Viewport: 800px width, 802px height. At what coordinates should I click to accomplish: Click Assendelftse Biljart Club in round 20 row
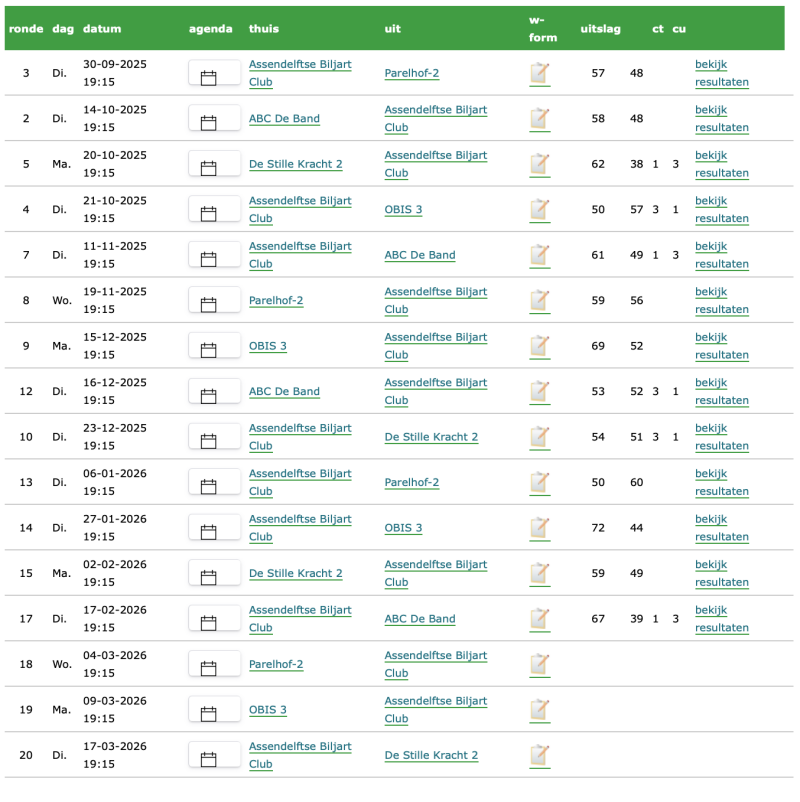[299, 755]
